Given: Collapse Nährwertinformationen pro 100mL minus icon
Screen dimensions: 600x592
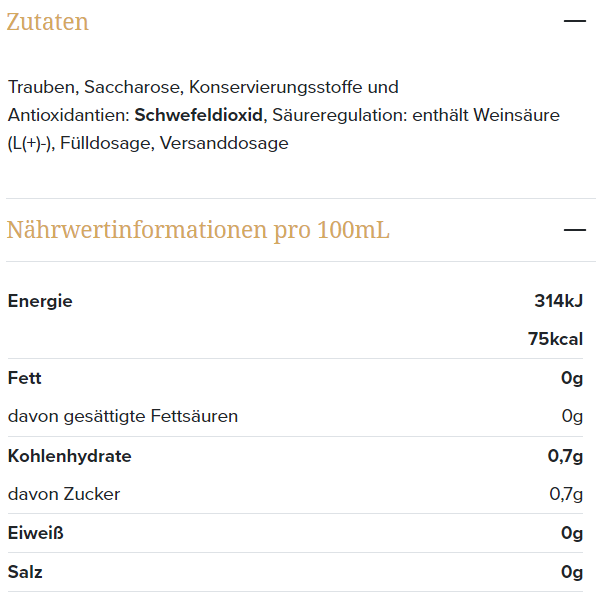Looking at the screenshot, I should [x=575, y=230].
